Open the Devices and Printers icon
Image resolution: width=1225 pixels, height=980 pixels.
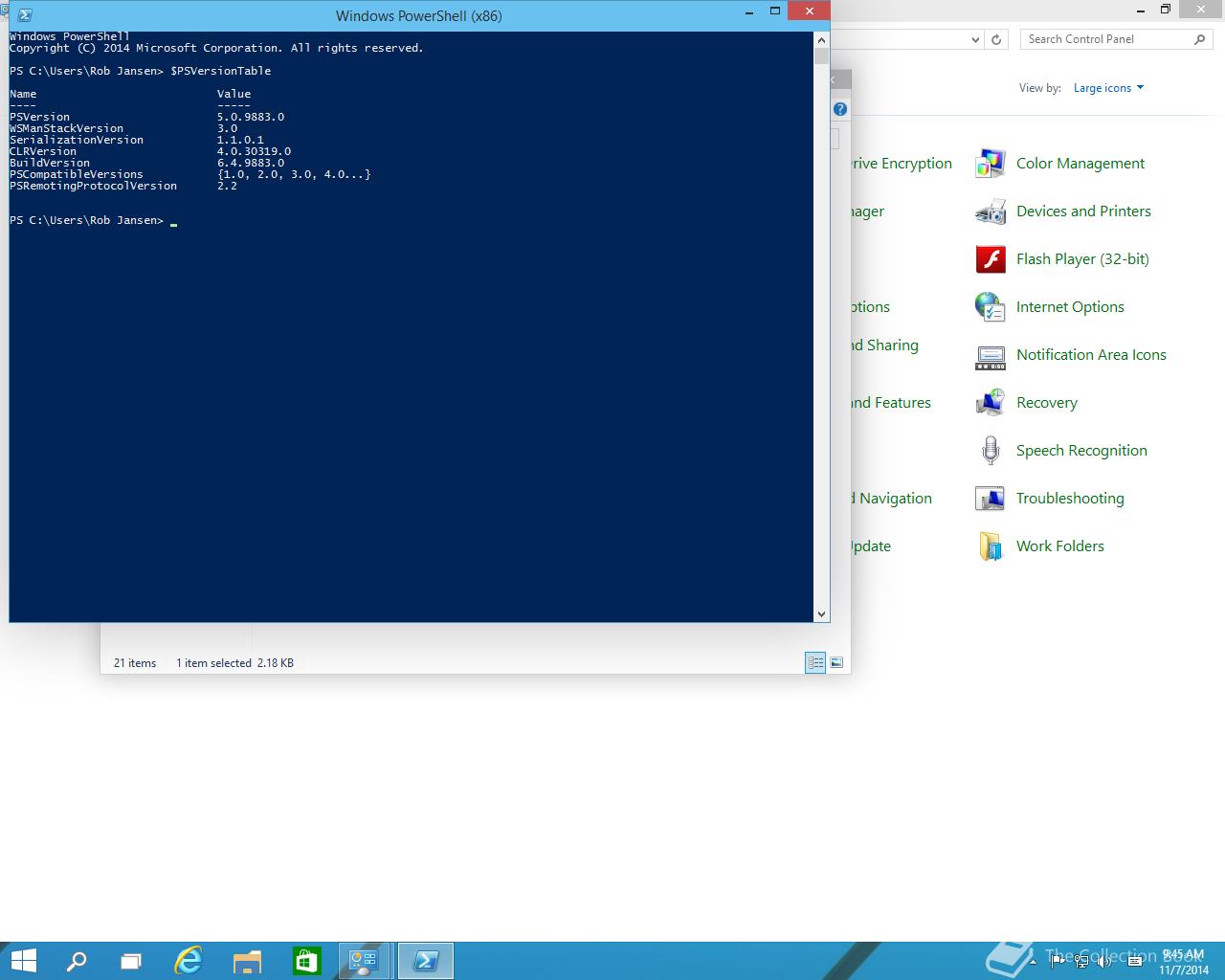[x=990, y=212]
